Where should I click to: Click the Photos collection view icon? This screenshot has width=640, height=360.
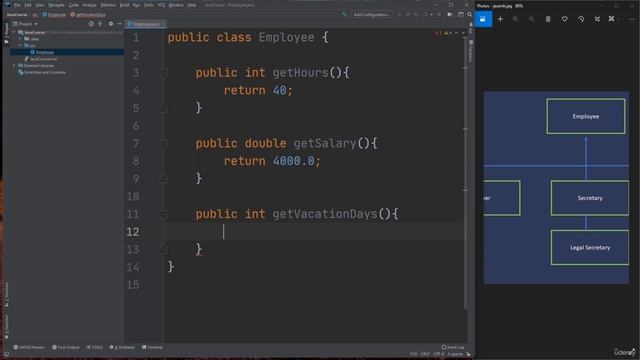pos(483,19)
